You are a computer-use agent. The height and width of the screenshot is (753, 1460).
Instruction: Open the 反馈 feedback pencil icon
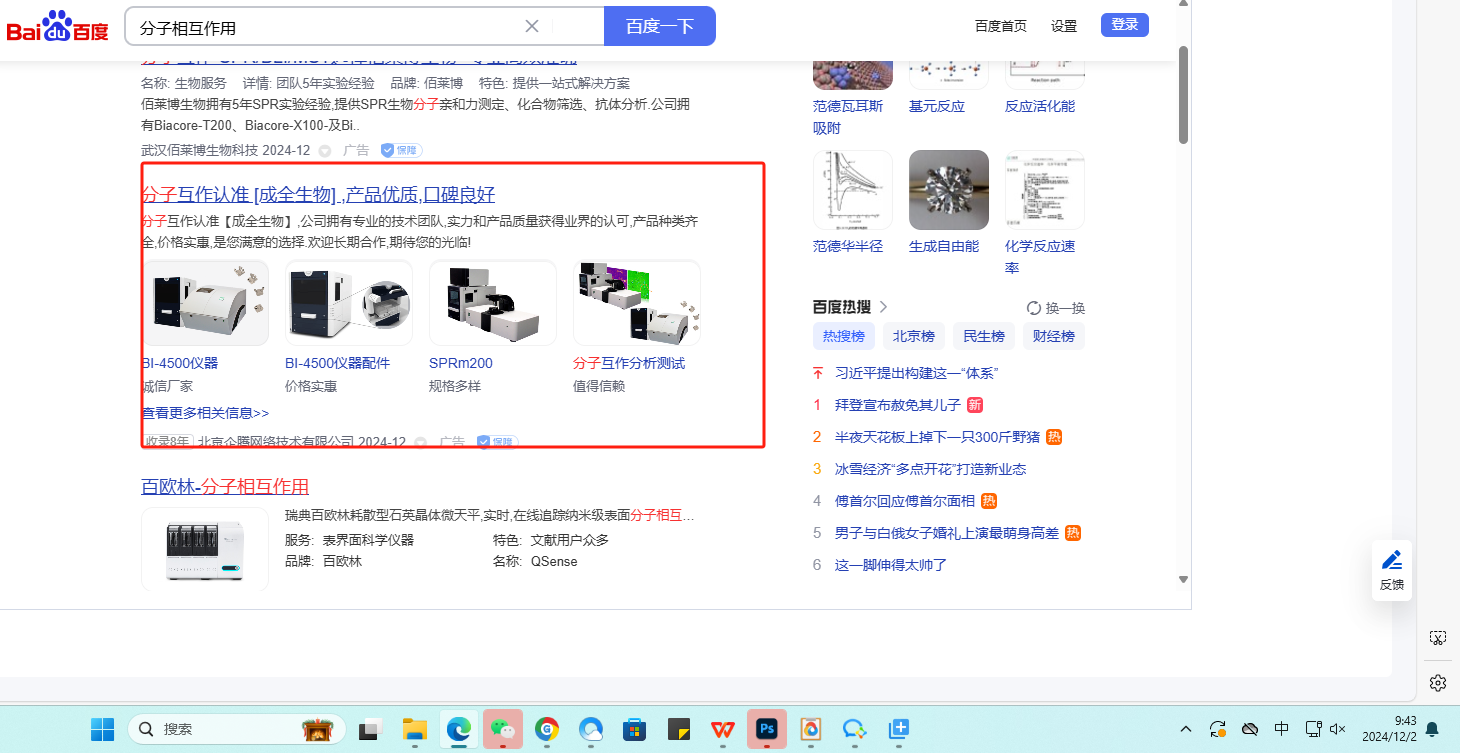[x=1392, y=560]
